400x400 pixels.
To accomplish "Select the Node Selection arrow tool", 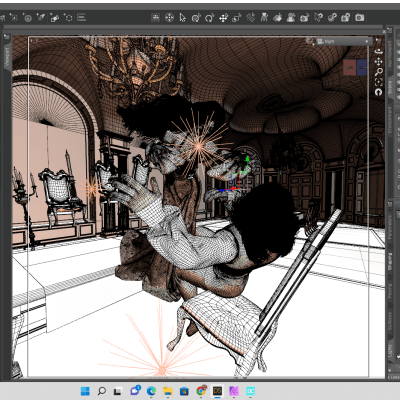I will [182, 17].
